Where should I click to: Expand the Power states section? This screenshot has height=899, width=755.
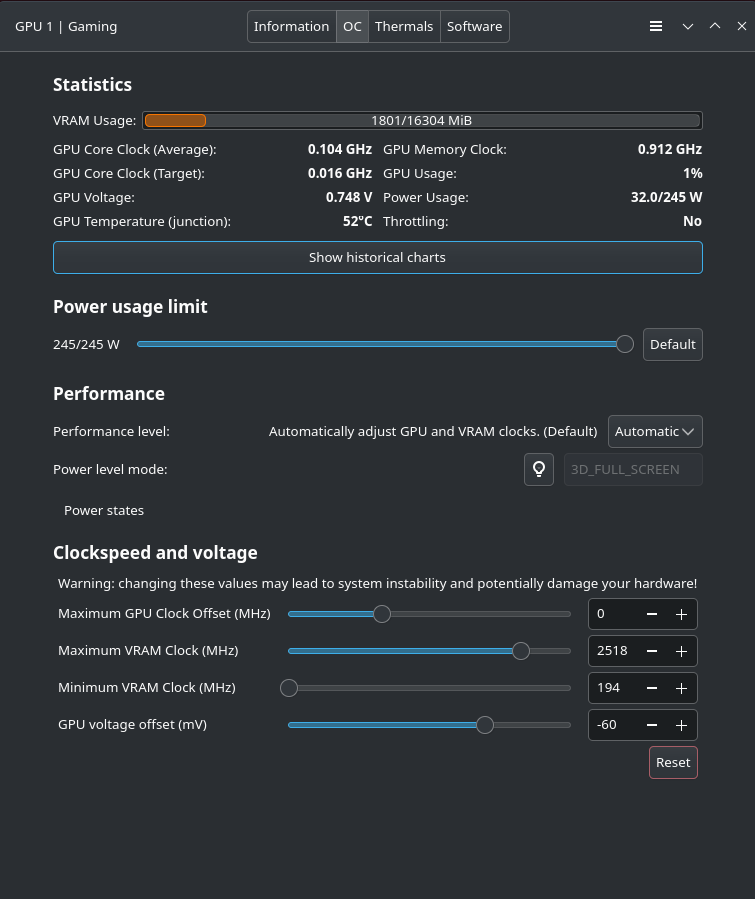(104, 510)
